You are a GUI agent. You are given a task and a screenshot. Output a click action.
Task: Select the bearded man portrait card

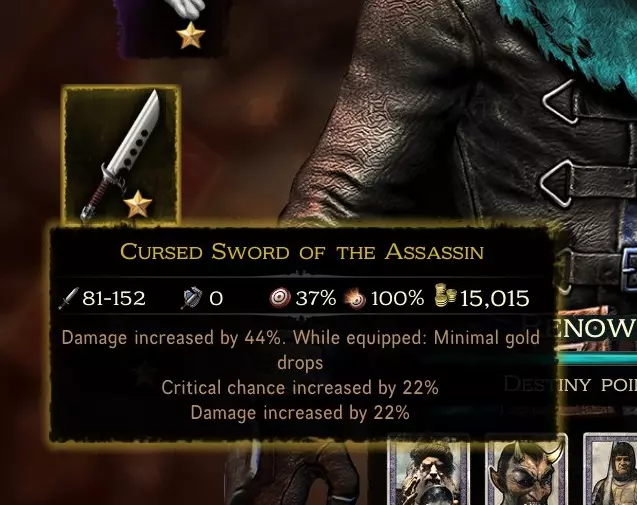(429, 470)
